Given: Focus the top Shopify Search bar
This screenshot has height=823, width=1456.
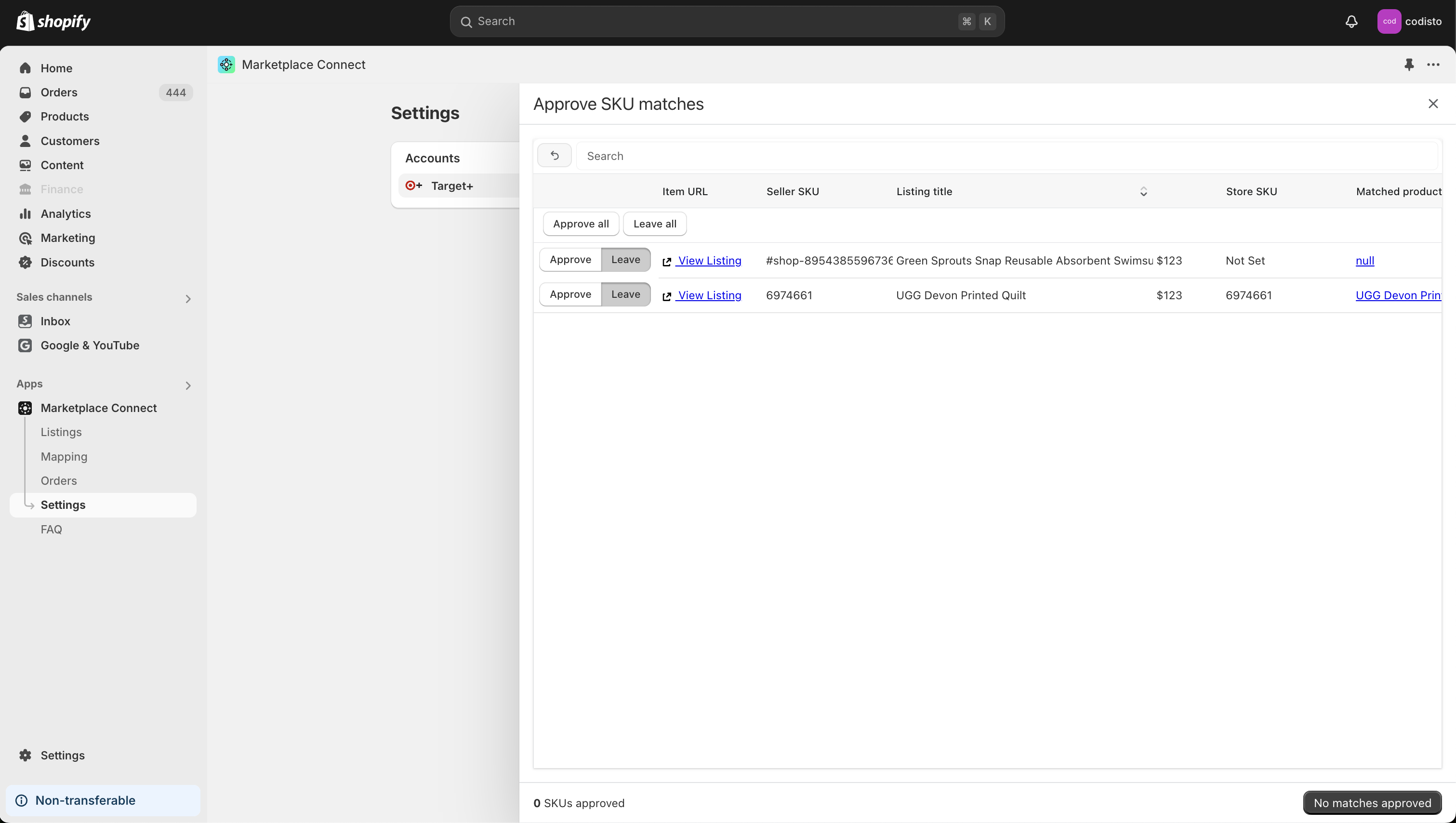Looking at the screenshot, I should [727, 22].
